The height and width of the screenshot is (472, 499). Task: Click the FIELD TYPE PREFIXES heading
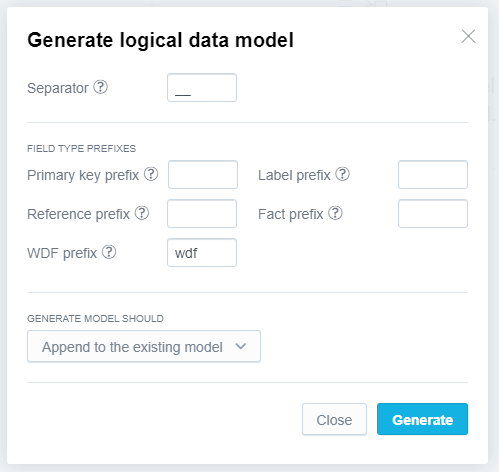point(82,149)
